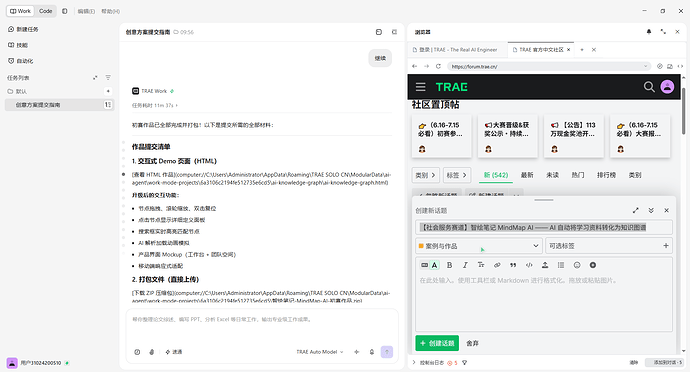
Task: Click the topic title input field
Action: point(544,227)
